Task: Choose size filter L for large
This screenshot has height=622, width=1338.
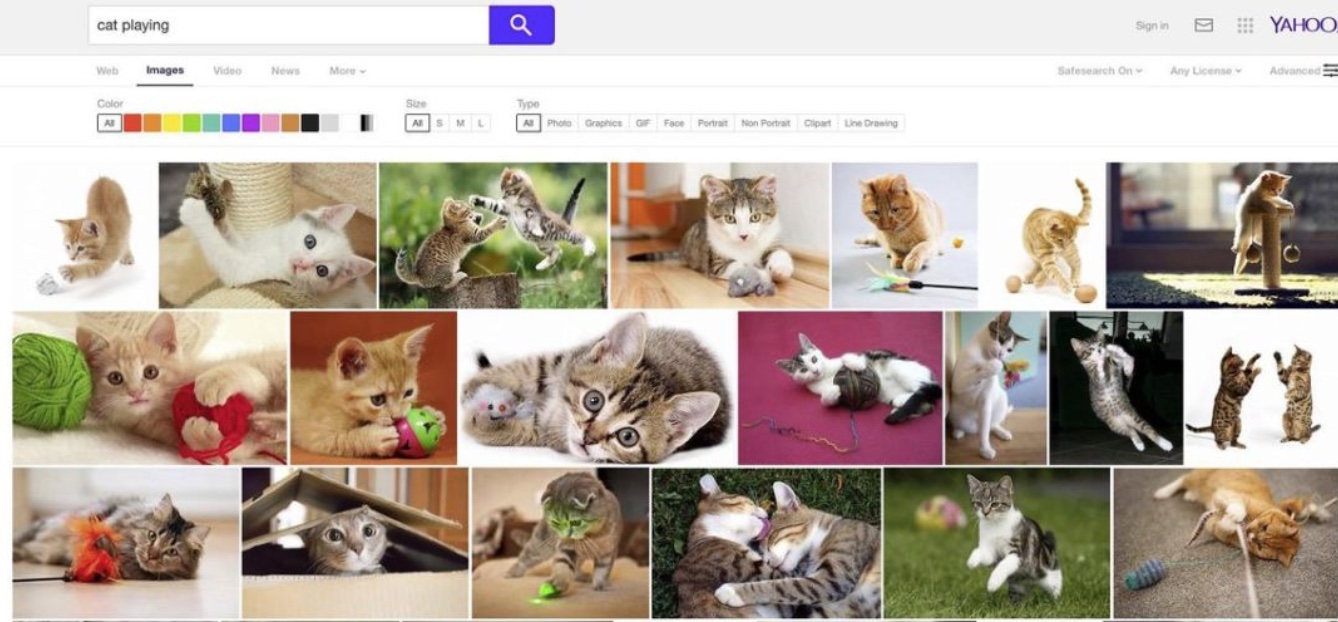Action: (480, 123)
